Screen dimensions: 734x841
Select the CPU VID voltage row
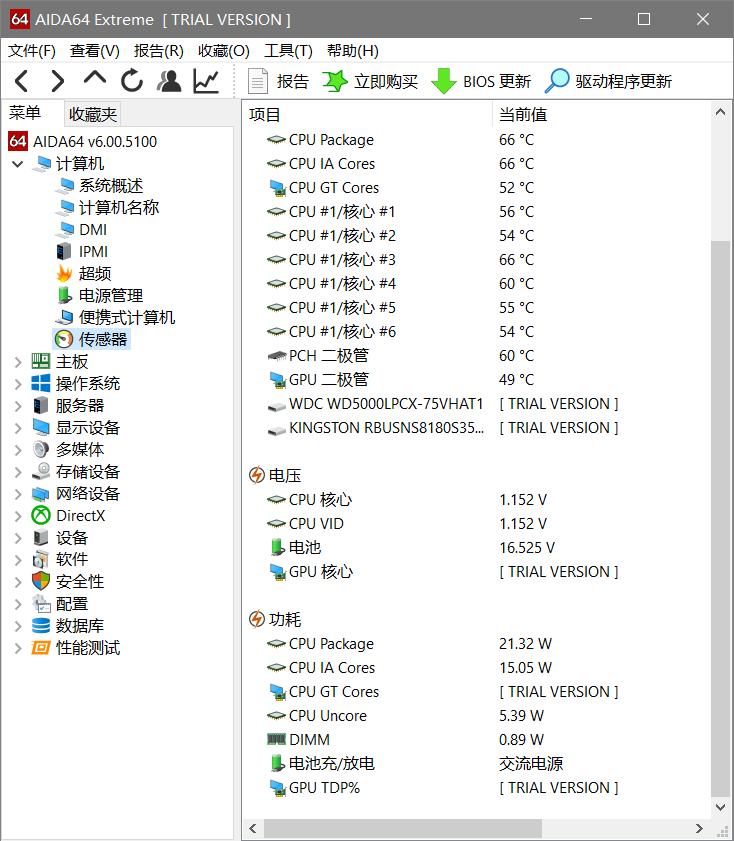tap(477, 523)
